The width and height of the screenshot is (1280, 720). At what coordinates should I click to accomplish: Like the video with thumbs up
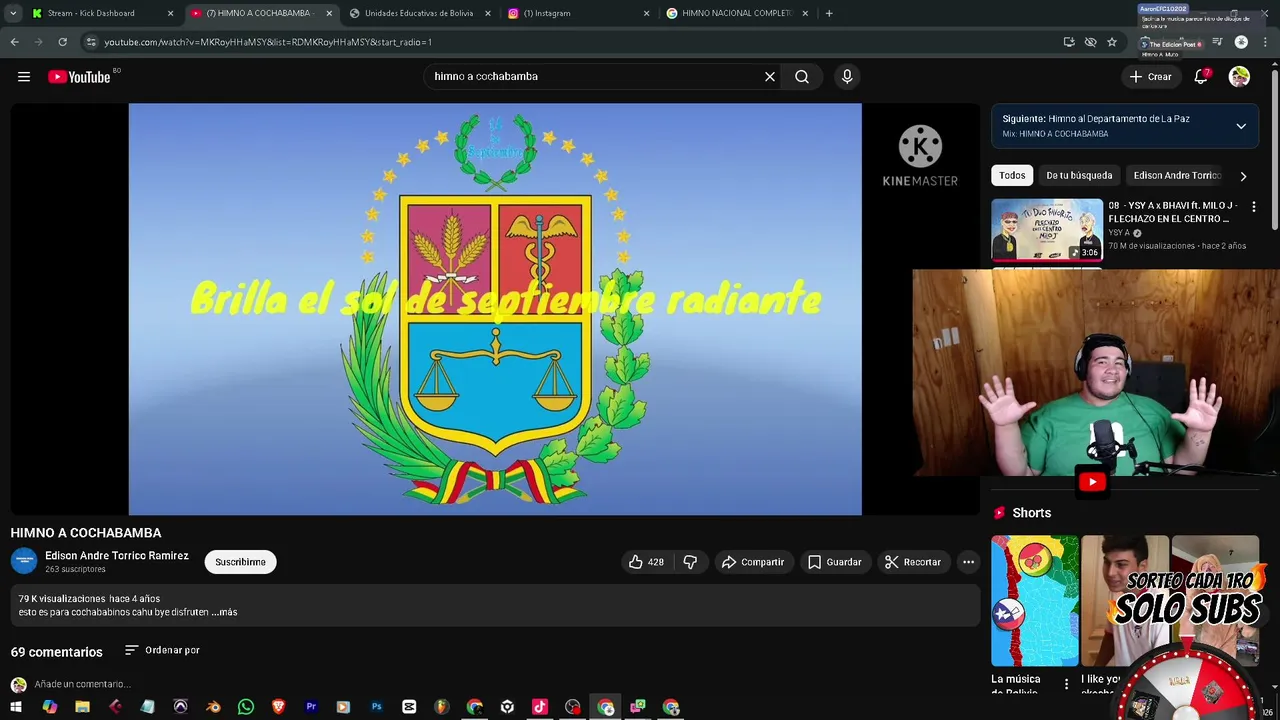(645, 562)
